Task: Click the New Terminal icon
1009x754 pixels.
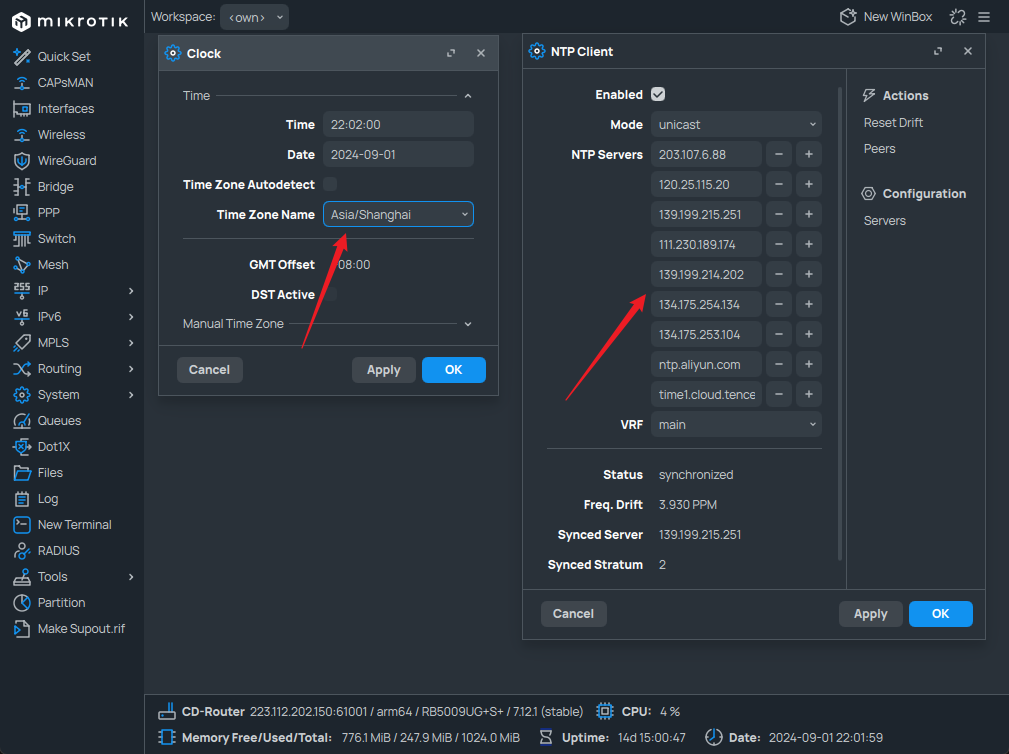Action: click(x=22, y=525)
